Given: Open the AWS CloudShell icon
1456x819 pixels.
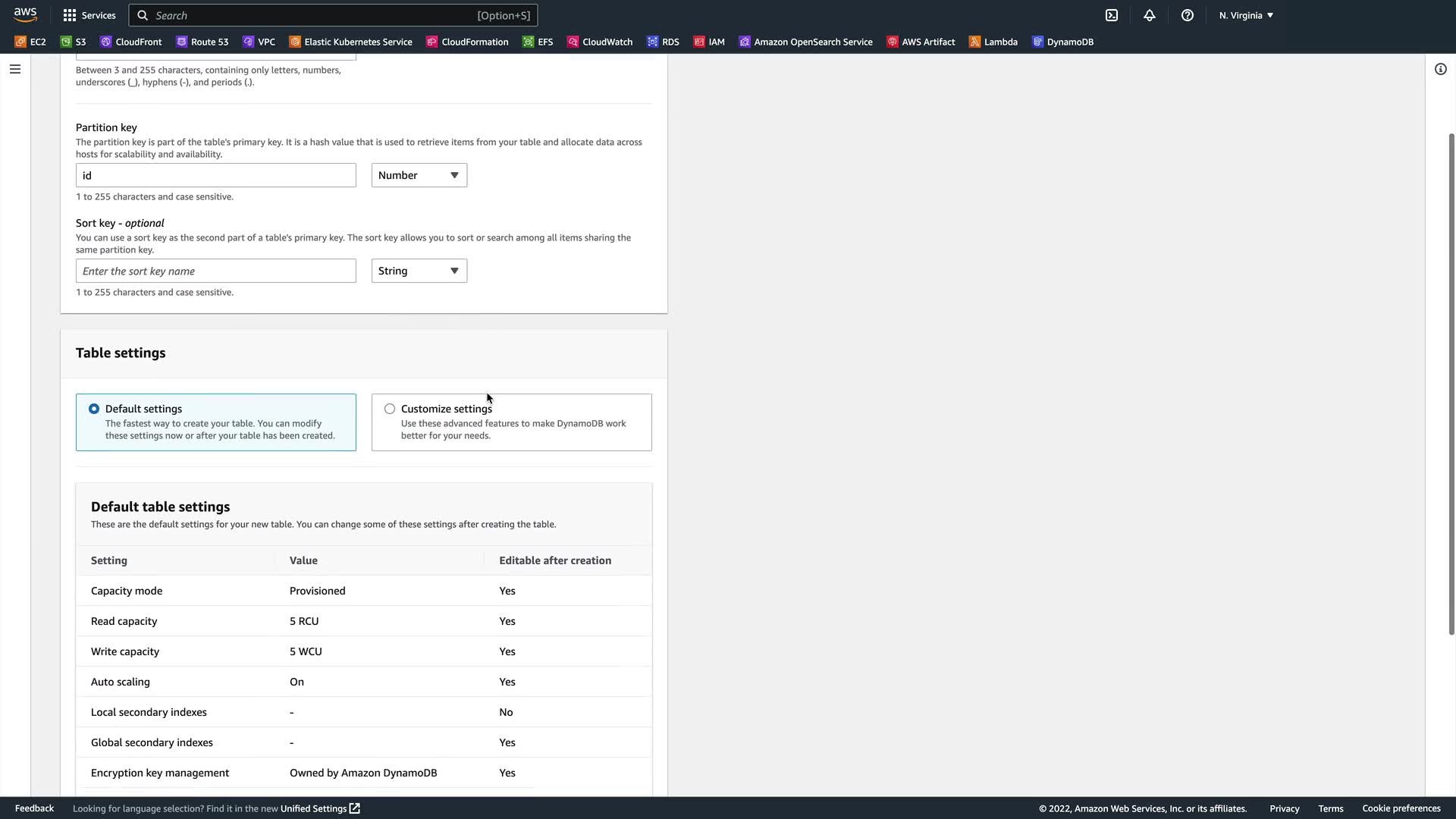Looking at the screenshot, I should pyautogui.click(x=1112, y=15).
